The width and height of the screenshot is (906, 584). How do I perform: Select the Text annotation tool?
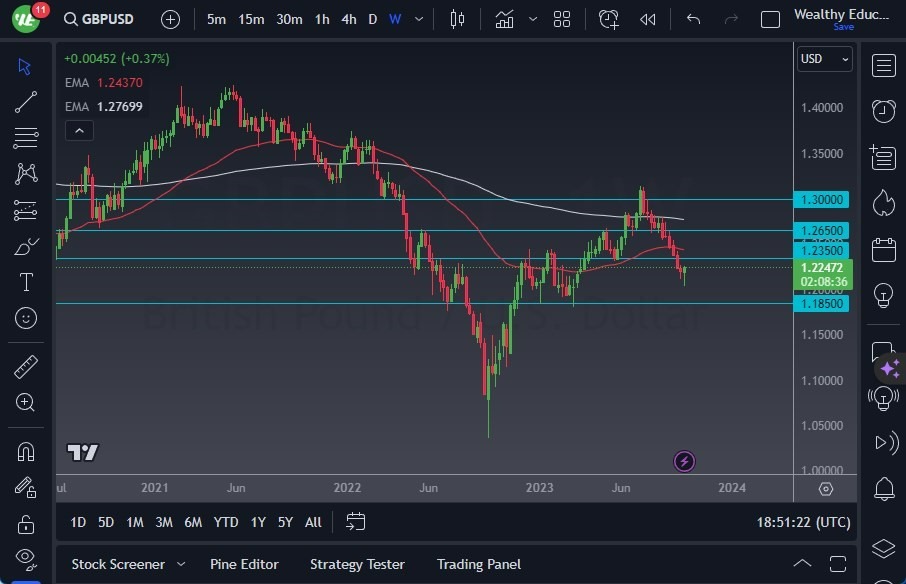click(25, 283)
